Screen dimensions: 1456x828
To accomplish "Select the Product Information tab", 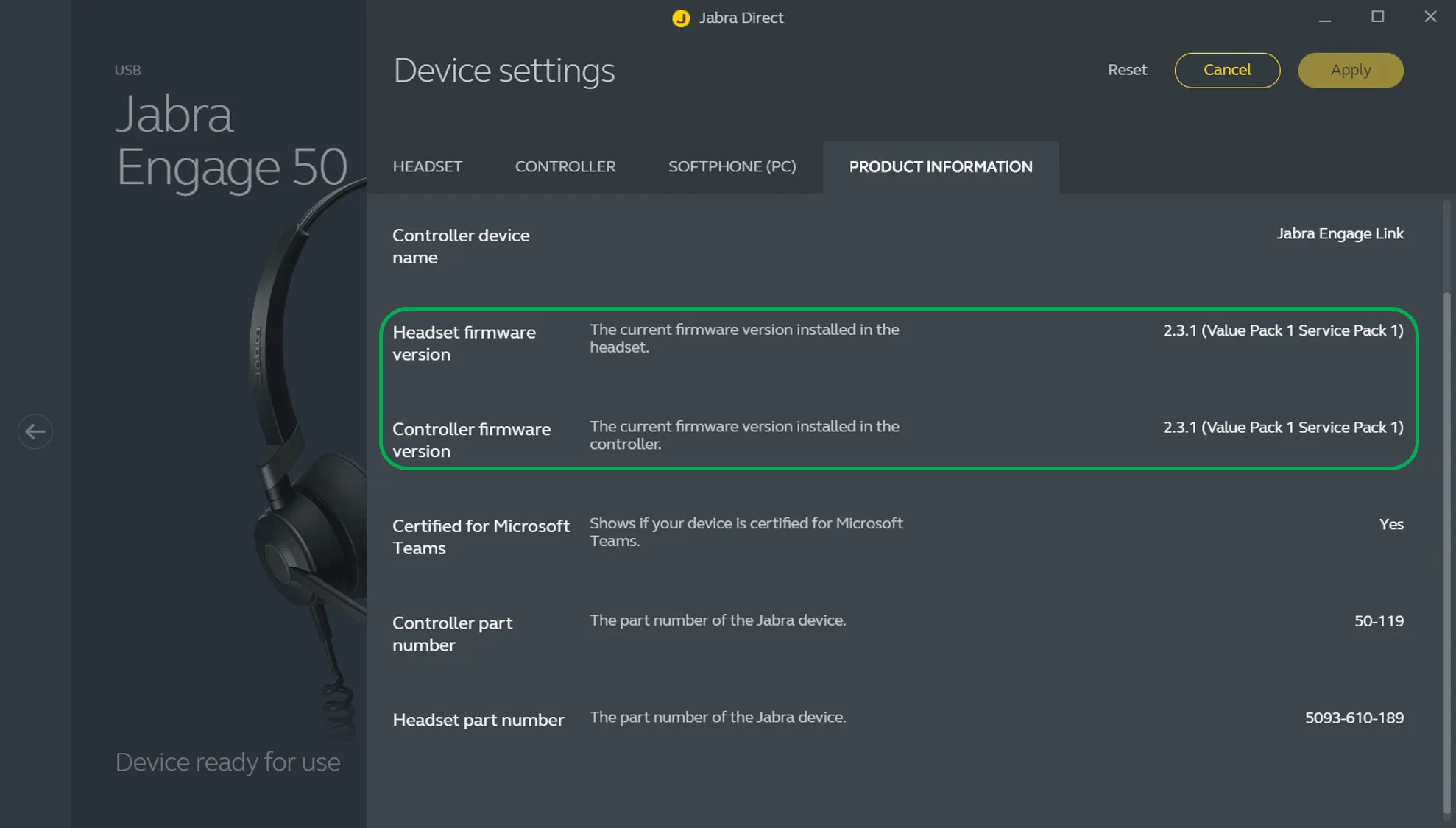I will click(940, 167).
